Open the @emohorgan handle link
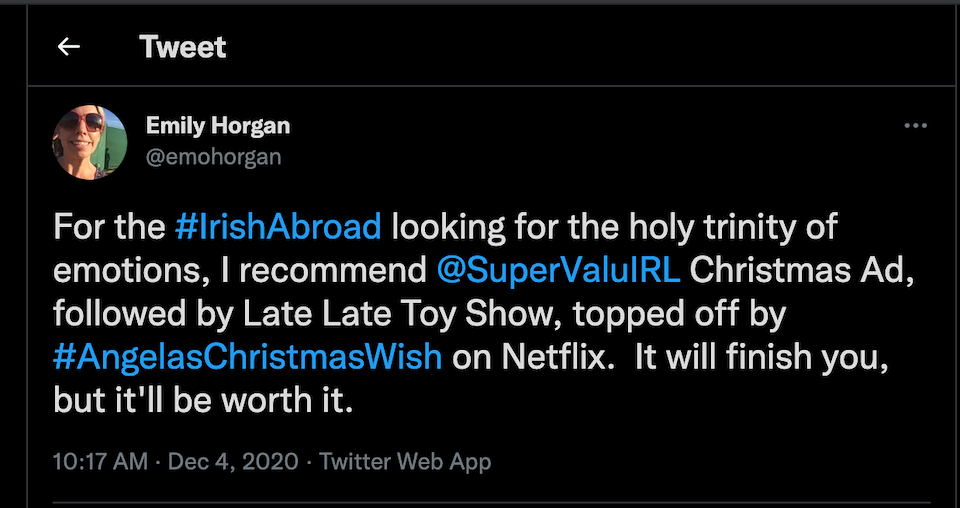Screen dimensions: 960x508 point(214,157)
